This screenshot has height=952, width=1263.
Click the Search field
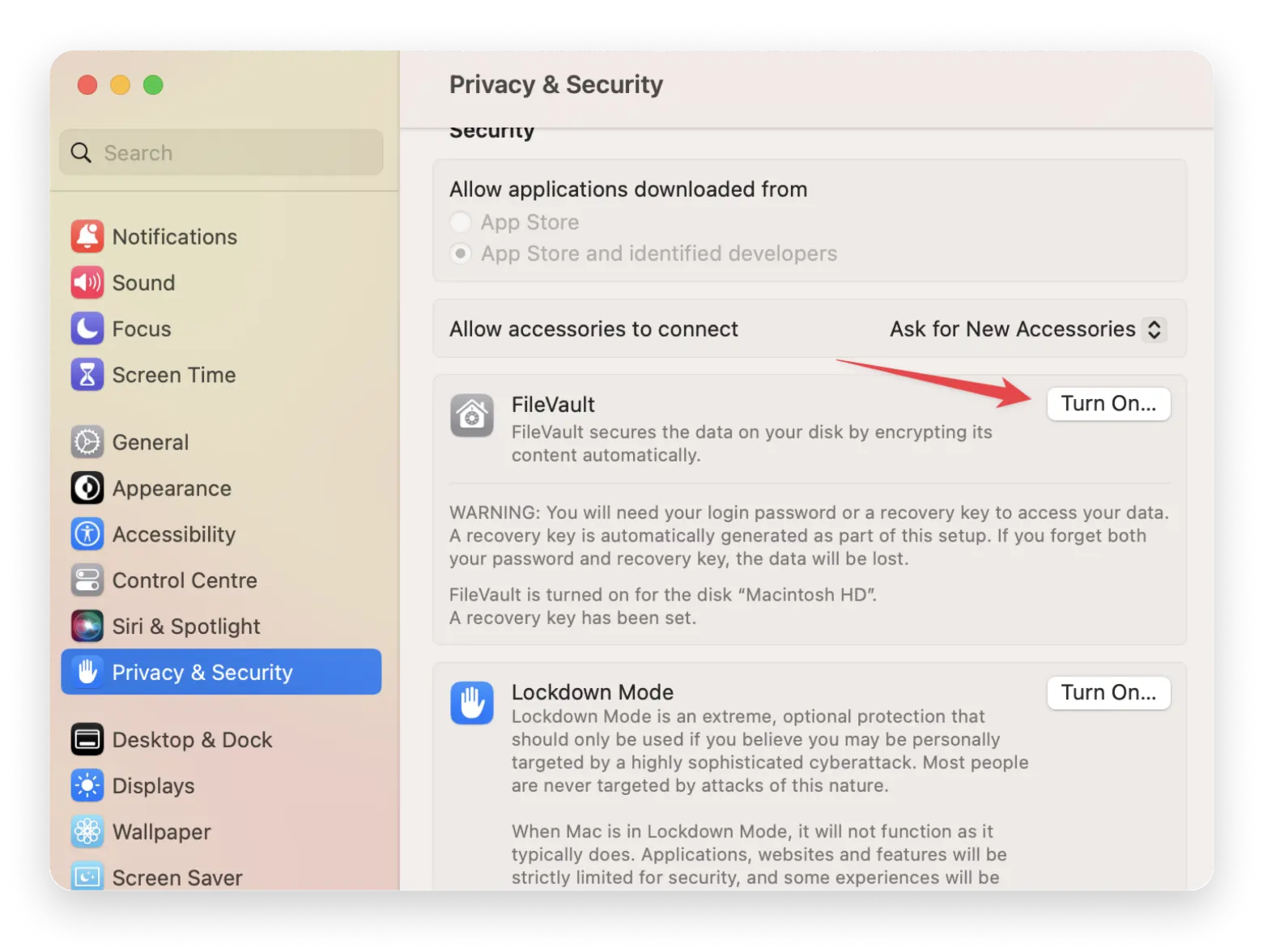pos(220,152)
